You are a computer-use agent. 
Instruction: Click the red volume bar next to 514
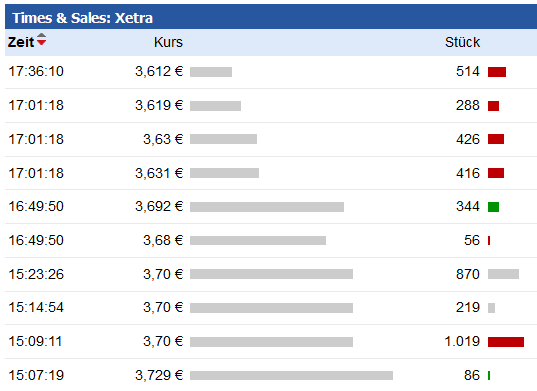click(x=497, y=72)
